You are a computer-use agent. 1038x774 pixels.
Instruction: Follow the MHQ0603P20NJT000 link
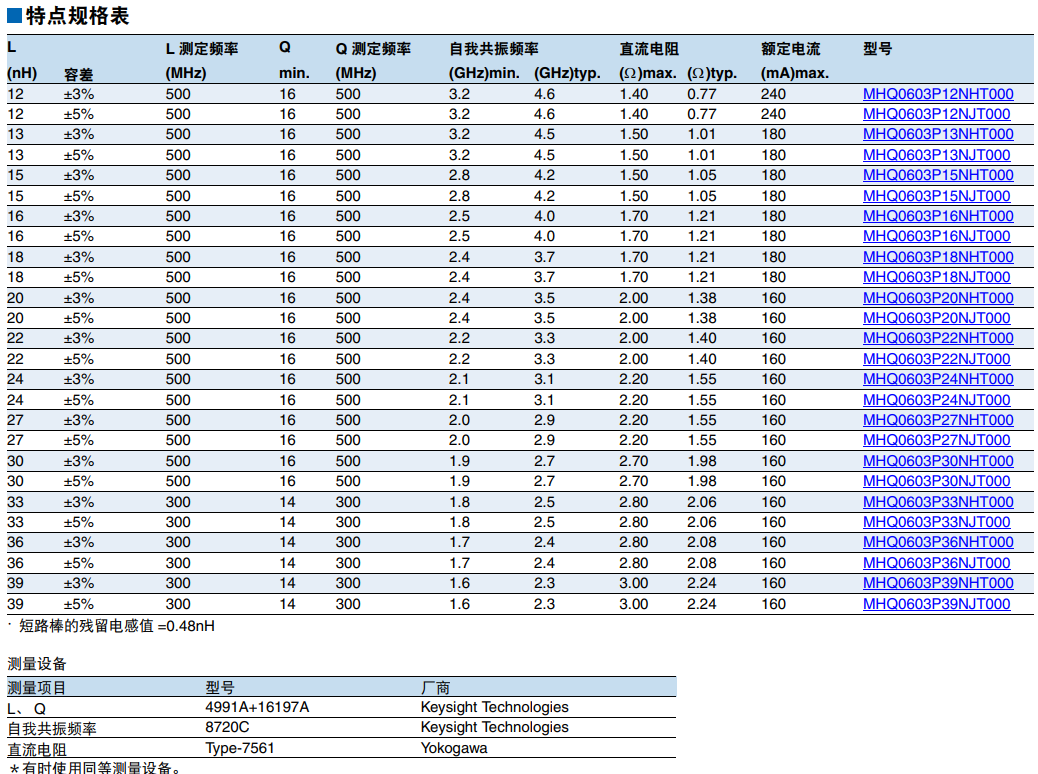(937, 318)
